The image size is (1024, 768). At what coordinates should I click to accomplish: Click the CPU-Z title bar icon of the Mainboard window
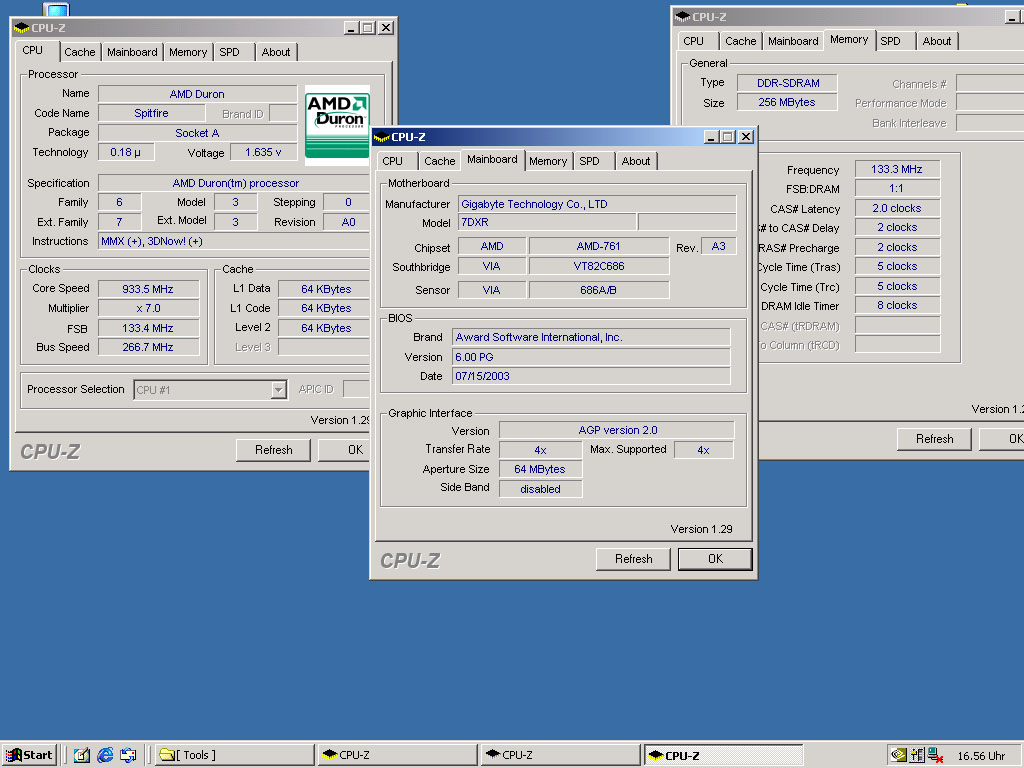[382, 137]
